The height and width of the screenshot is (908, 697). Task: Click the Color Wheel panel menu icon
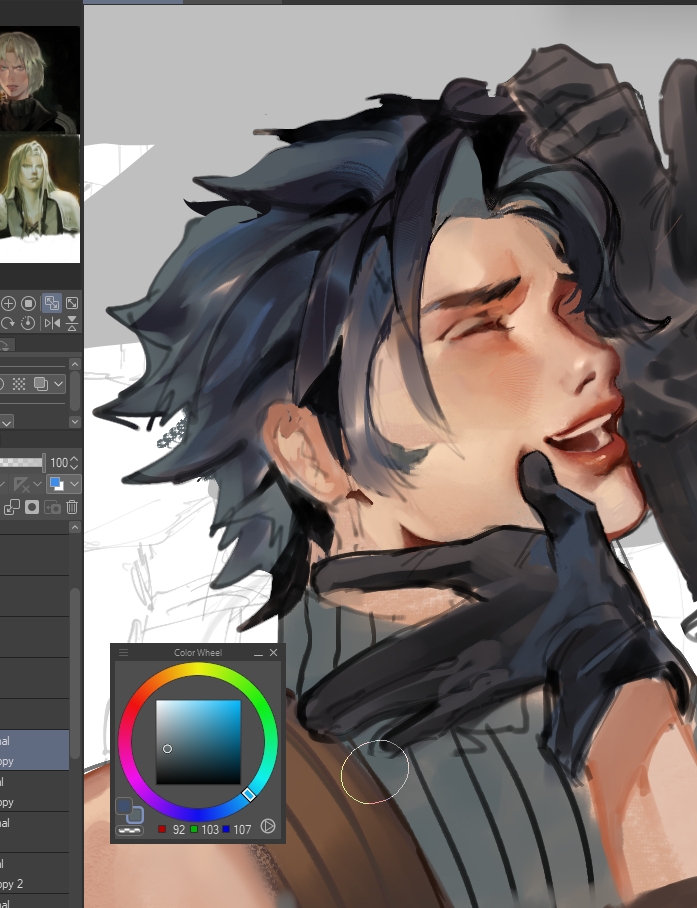point(124,653)
